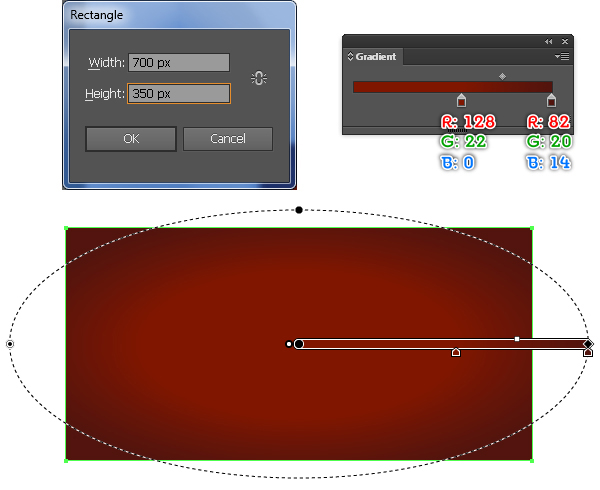Click the gradient color bar in panel
Image resolution: width=600 pixels, height=490 pixels.
point(453,87)
